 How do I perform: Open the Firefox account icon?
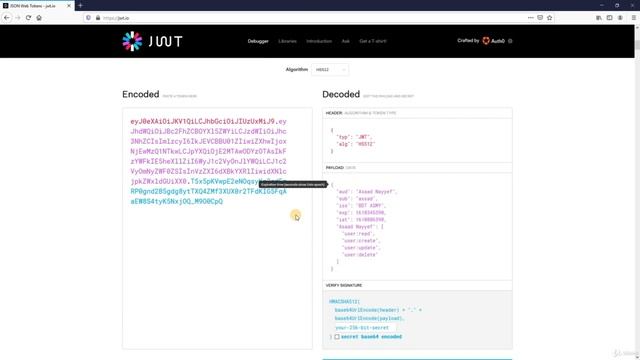click(620, 18)
